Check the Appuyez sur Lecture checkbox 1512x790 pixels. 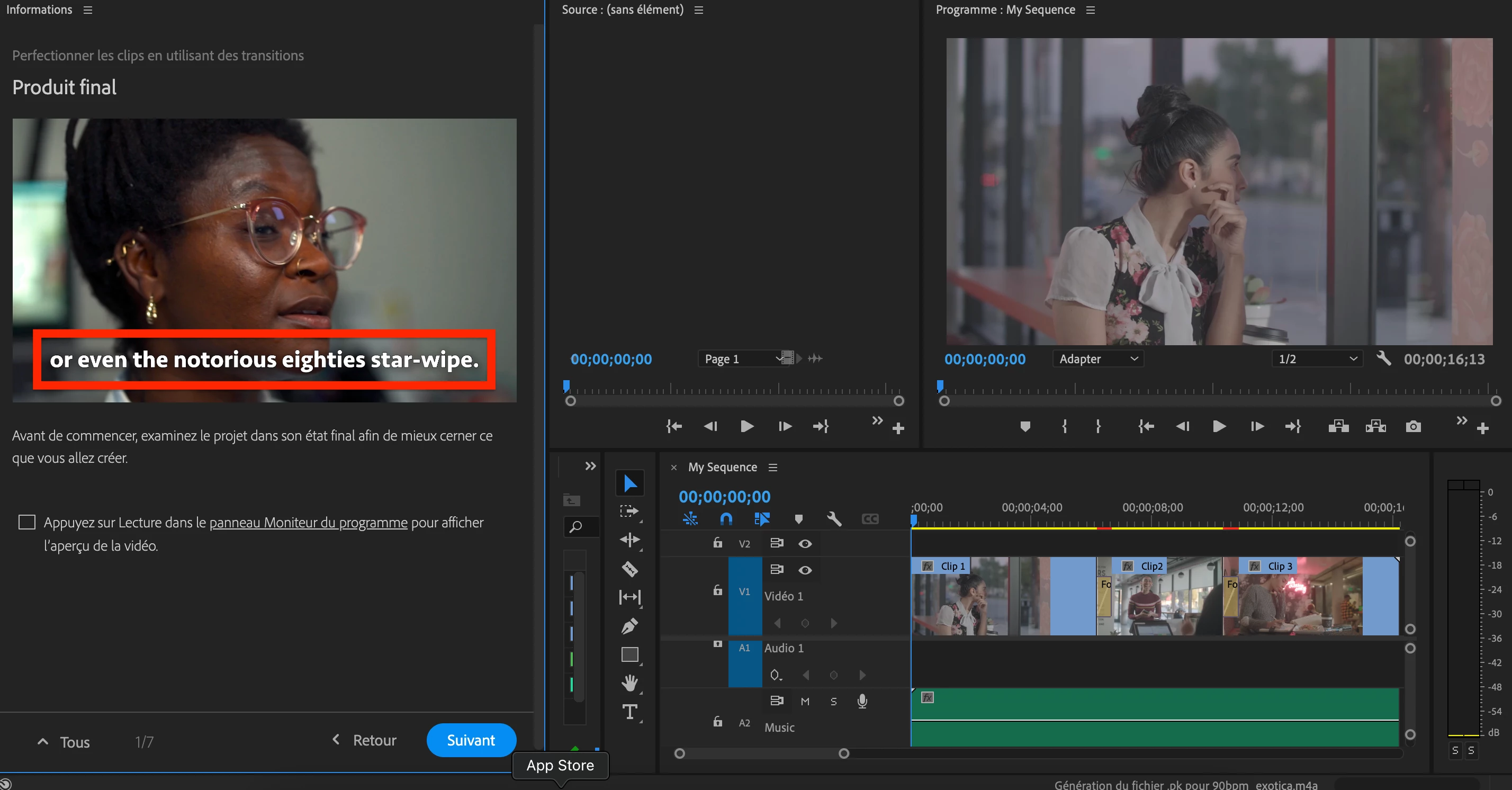27,522
